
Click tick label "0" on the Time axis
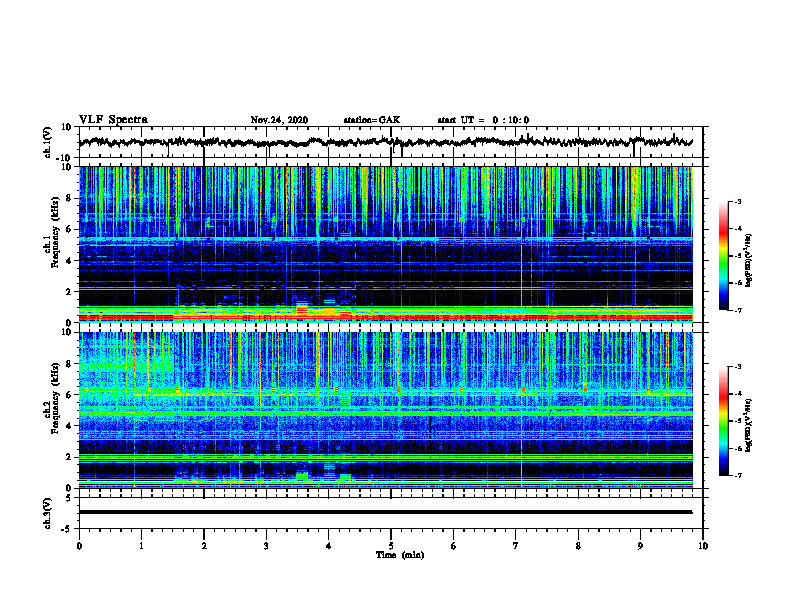tap(79, 546)
